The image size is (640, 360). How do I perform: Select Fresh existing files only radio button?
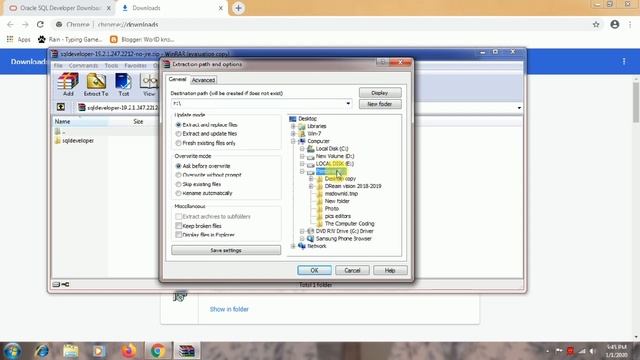[x=178, y=143]
